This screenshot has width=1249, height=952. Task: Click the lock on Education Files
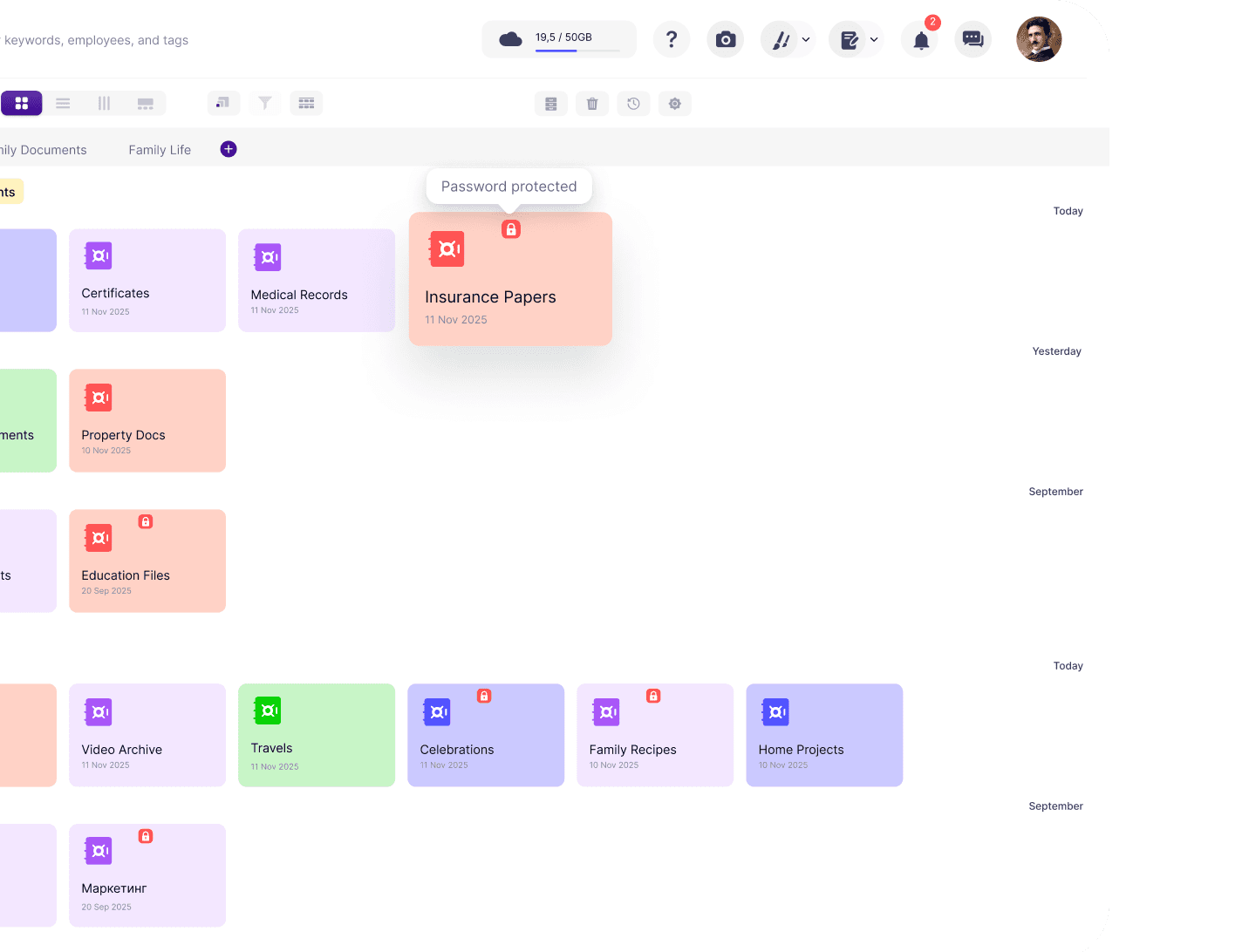(146, 521)
